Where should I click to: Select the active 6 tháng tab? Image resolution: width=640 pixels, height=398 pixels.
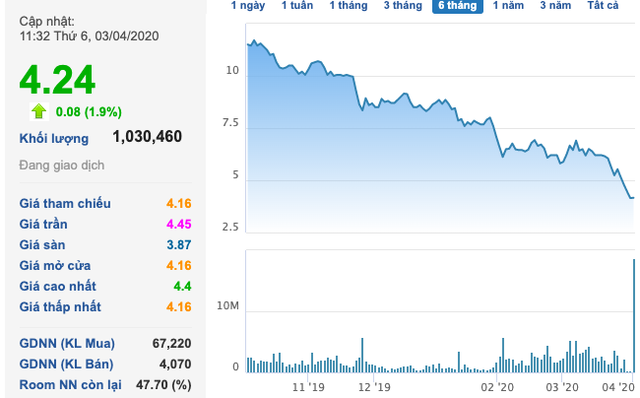pos(458,6)
